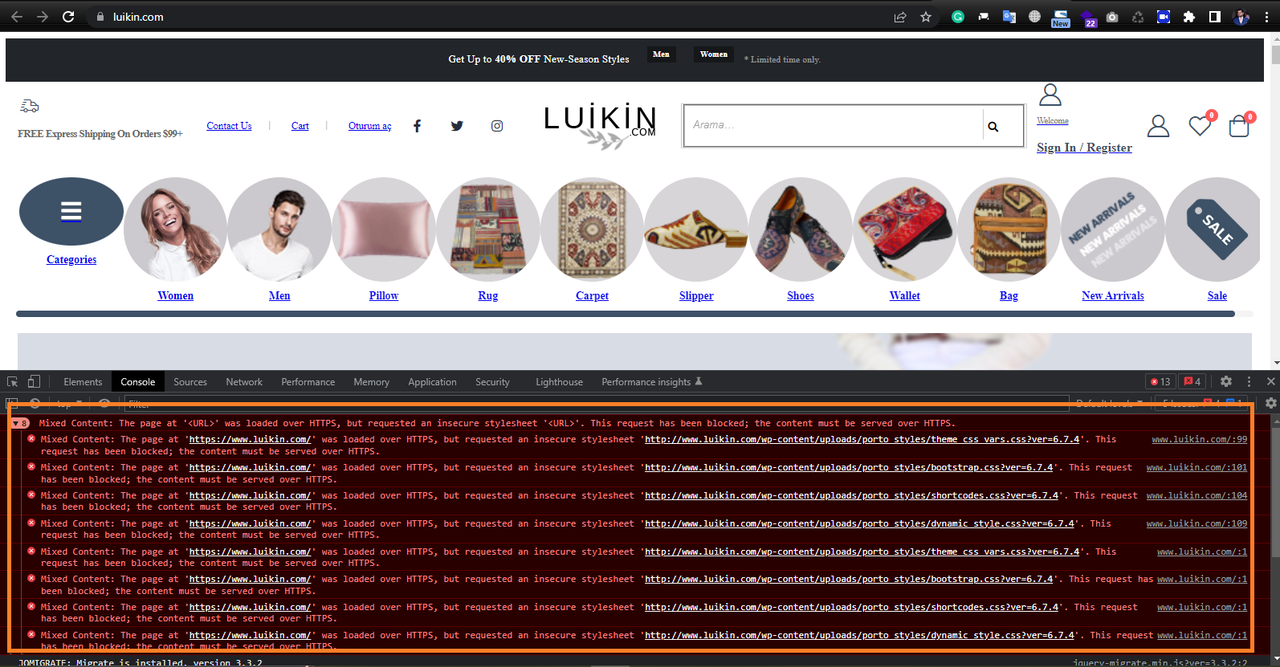The width and height of the screenshot is (1280, 667).
Task: Click the LUIKIN.COM logo
Action: 600,127
